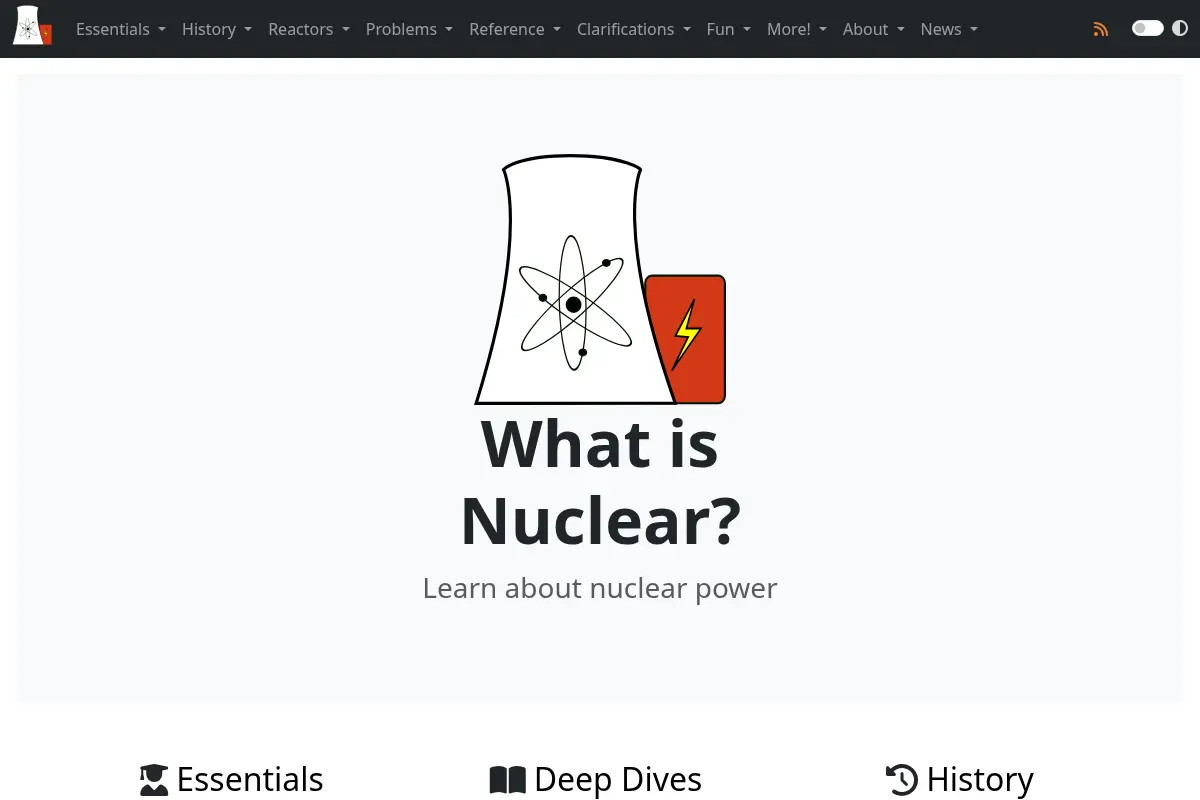Open the News dropdown menu
Viewport: 1200px width, 800px height.
950,29
